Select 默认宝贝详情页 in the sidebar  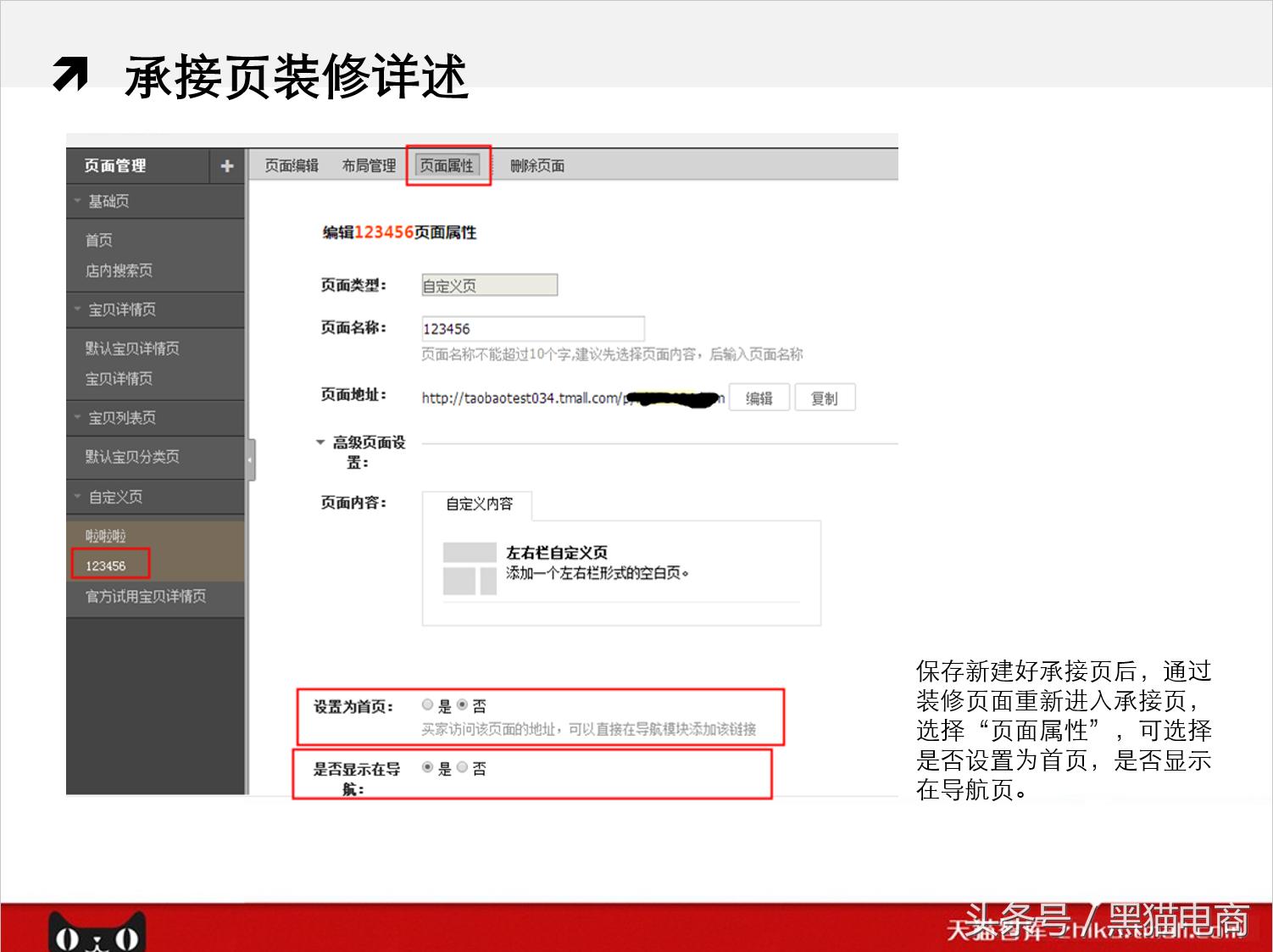coord(130,348)
